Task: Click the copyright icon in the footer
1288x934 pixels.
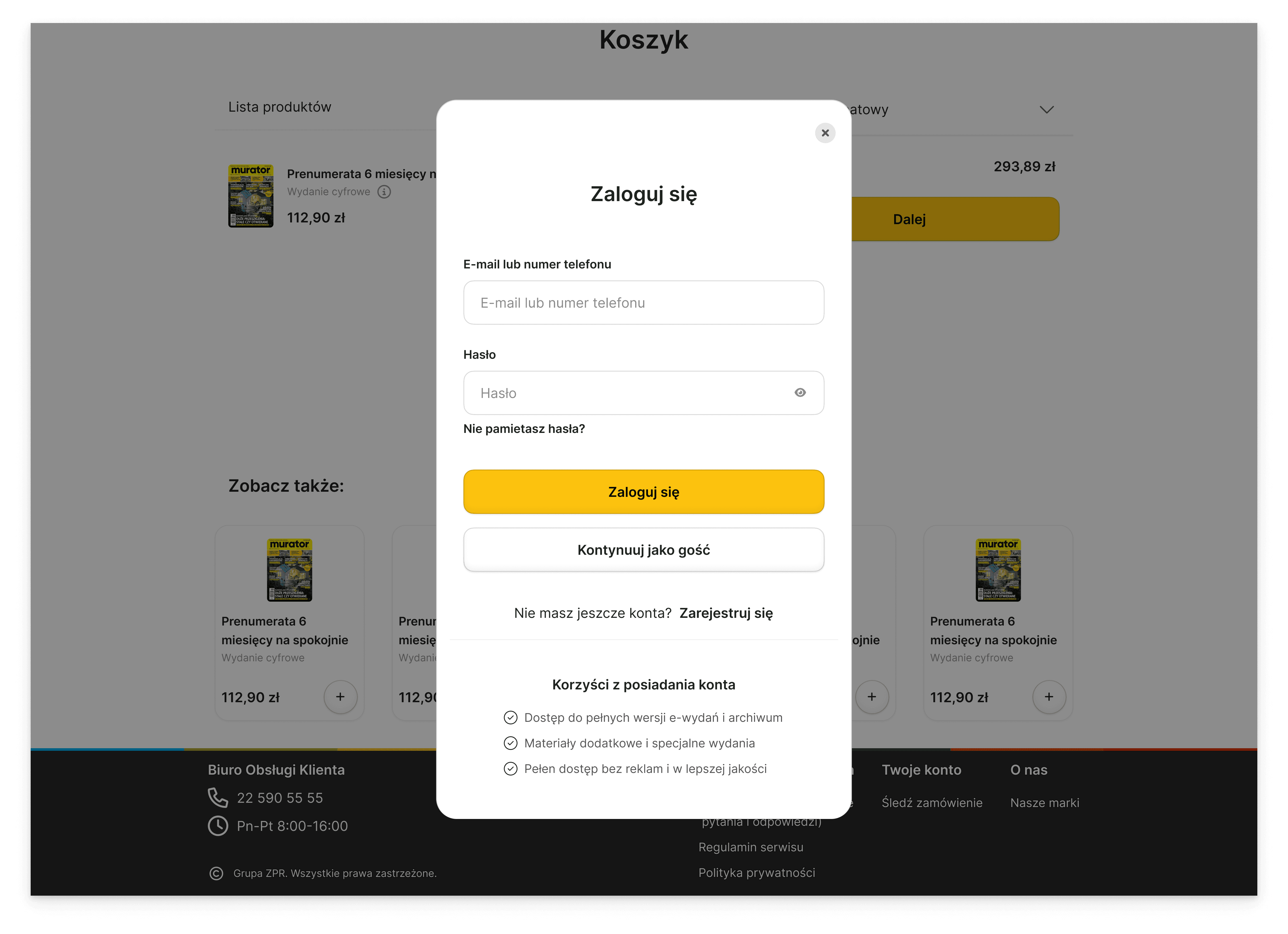Action: [216, 873]
